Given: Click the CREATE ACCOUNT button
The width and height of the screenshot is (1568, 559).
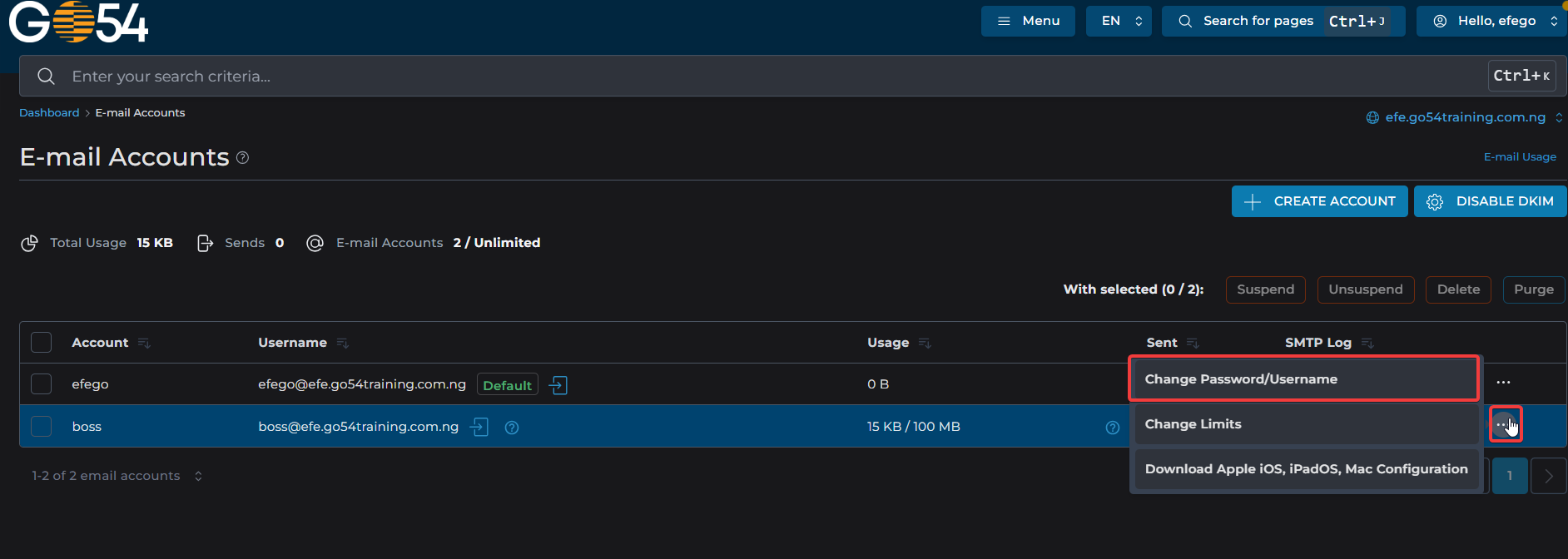Looking at the screenshot, I should click(x=1319, y=201).
